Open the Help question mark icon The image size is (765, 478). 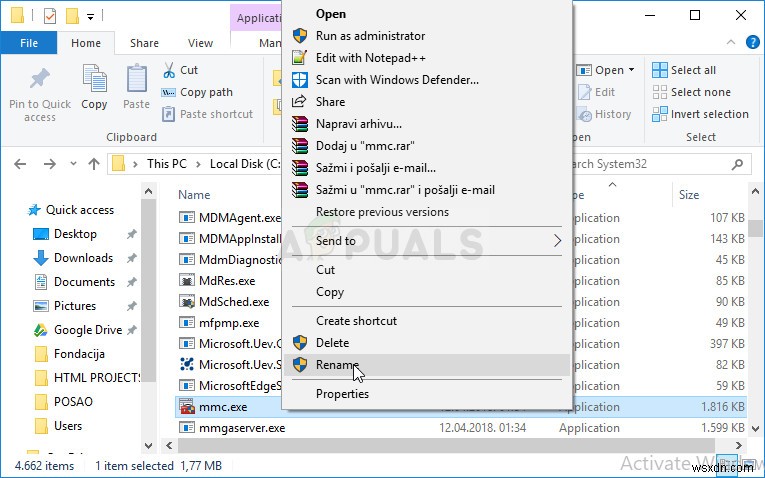pyautogui.click(x=752, y=42)
